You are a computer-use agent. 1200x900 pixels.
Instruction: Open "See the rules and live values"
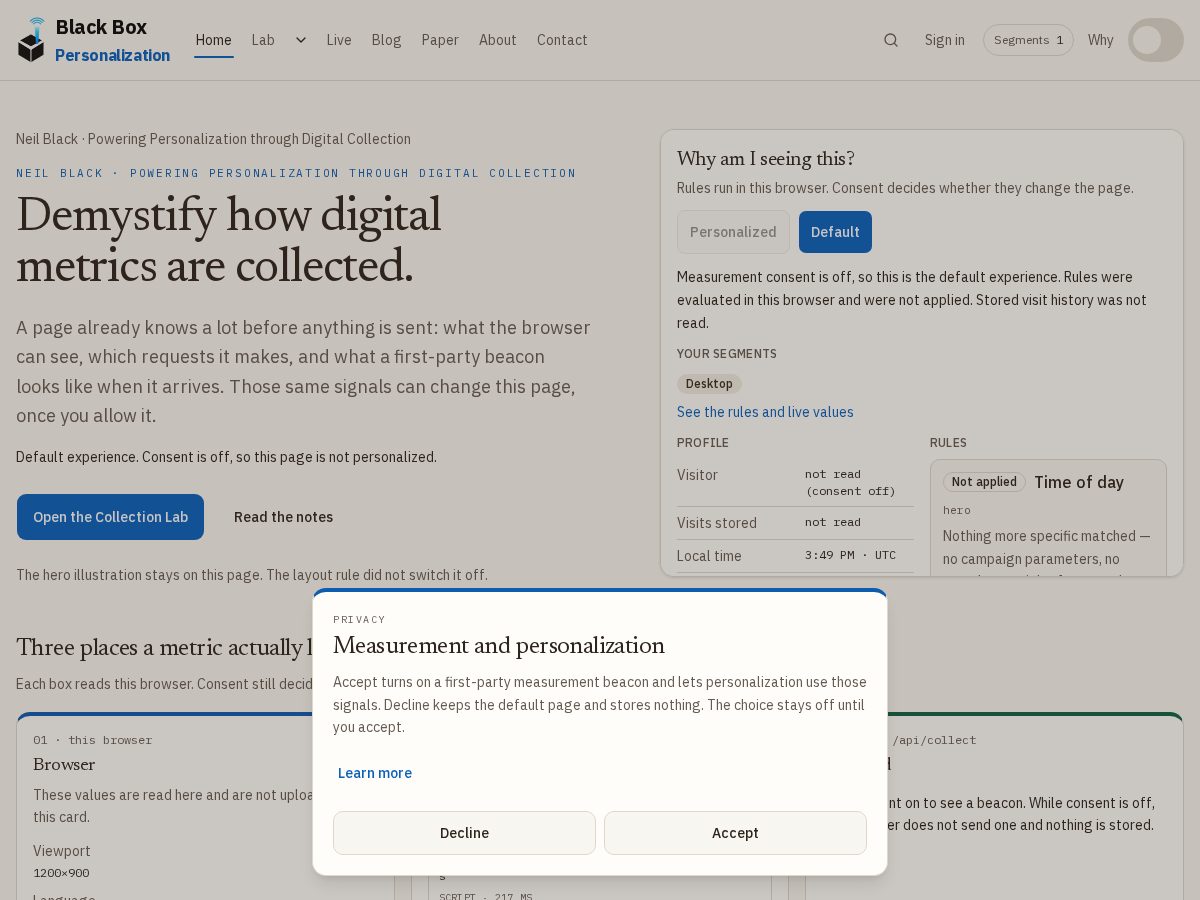[765, 412]
